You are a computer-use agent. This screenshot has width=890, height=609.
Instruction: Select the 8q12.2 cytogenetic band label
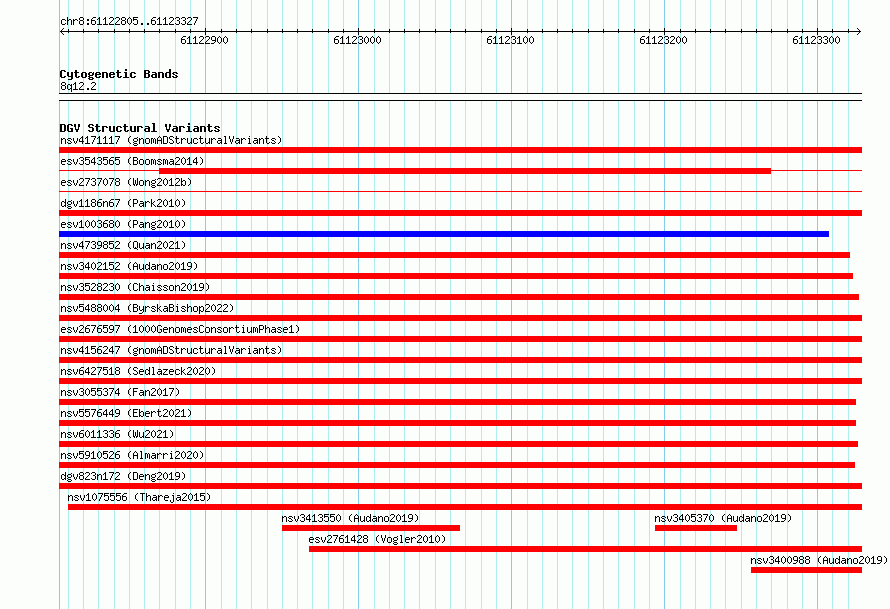pyautogui.click(x=78, y=86)
